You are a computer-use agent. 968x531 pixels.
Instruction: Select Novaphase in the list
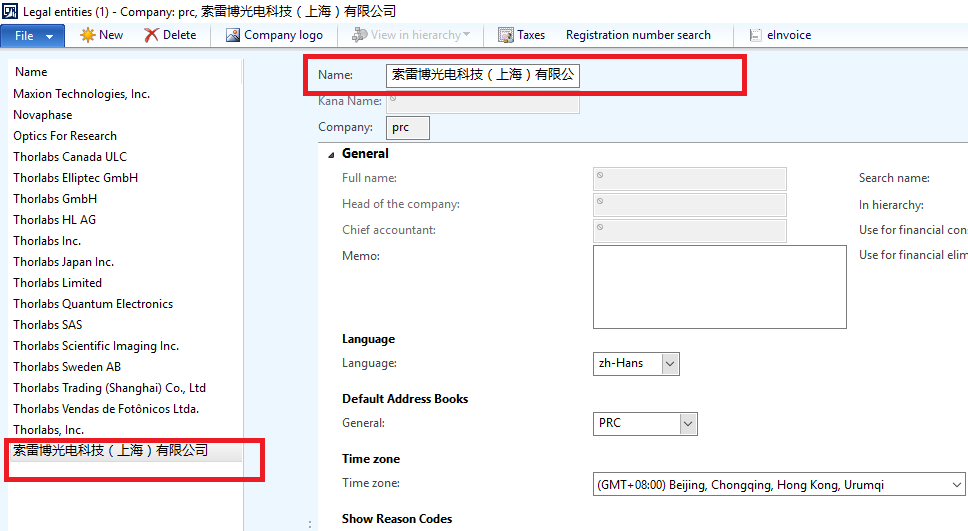(x=43, y=115)
